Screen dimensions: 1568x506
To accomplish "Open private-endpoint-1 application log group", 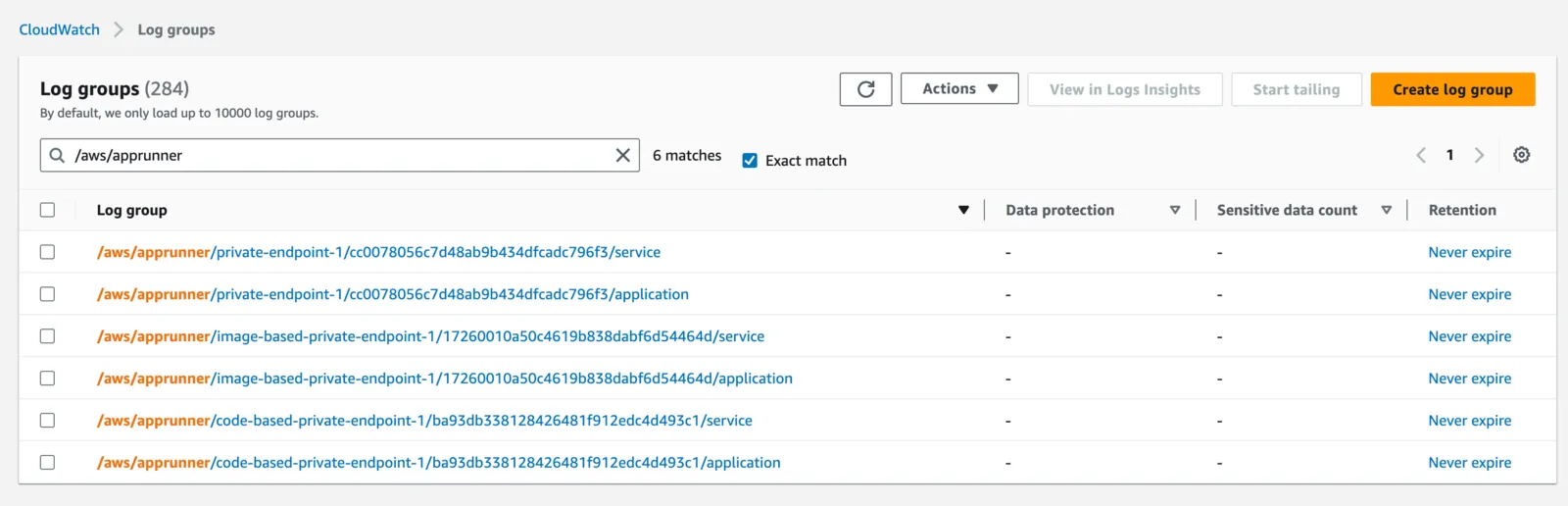I will (x=393, y=294).
